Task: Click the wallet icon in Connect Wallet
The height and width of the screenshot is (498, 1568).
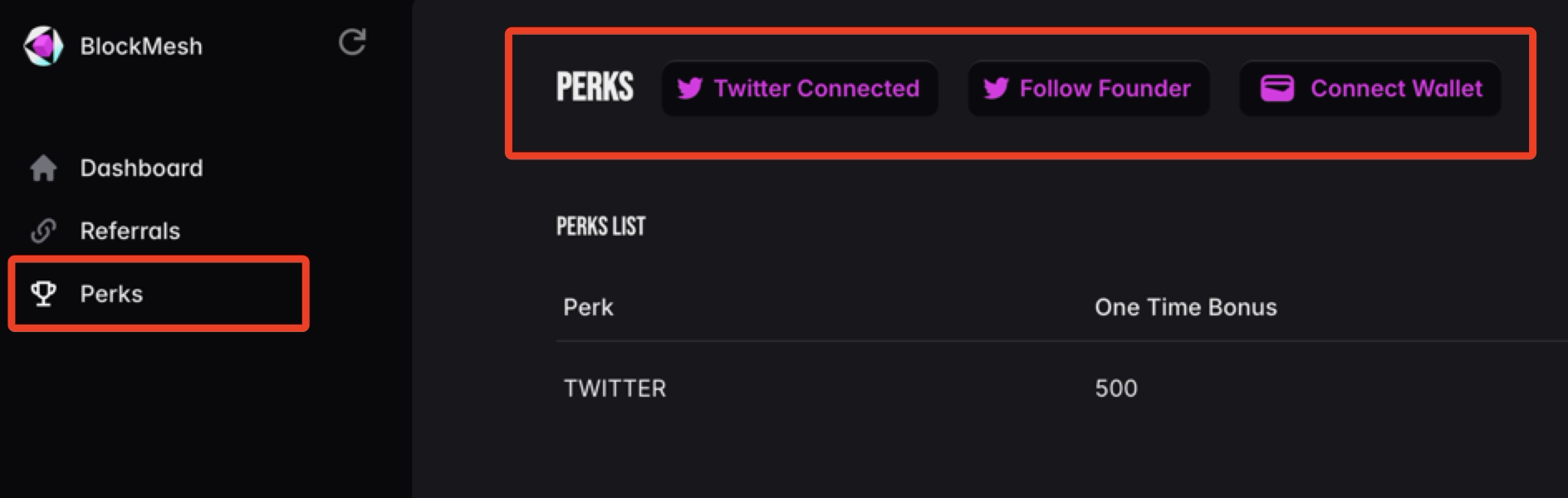Action: click(1277, 88)
